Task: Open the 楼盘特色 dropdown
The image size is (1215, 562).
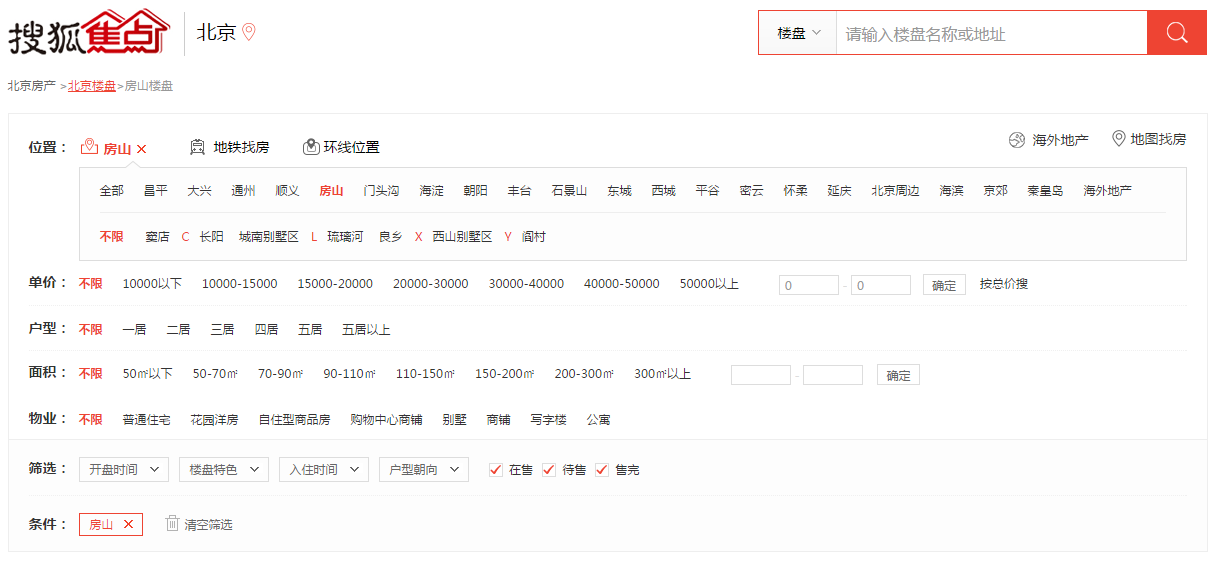Action: 224,469
